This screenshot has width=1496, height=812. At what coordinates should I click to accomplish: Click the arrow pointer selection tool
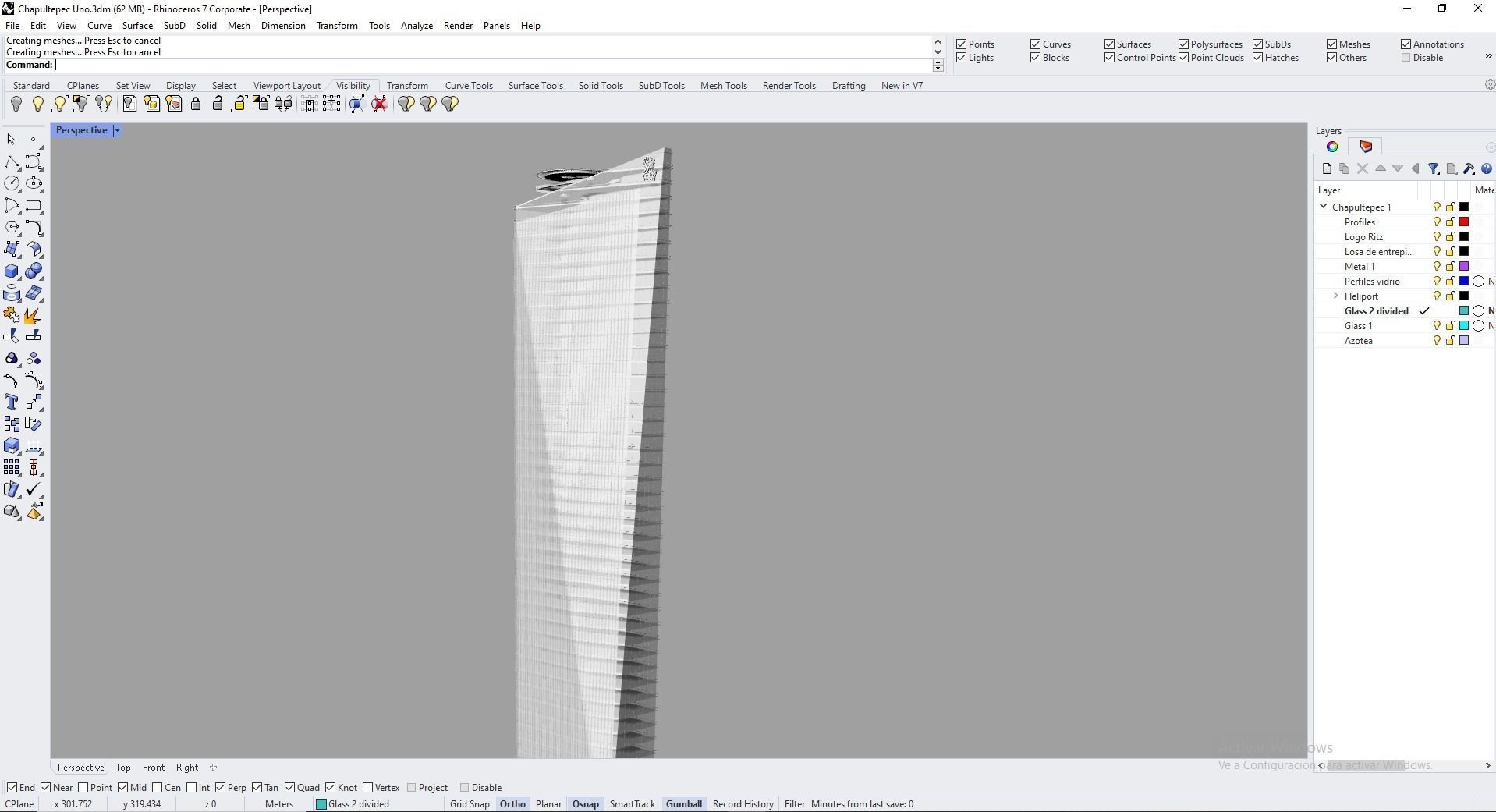[x=12, y=140]
